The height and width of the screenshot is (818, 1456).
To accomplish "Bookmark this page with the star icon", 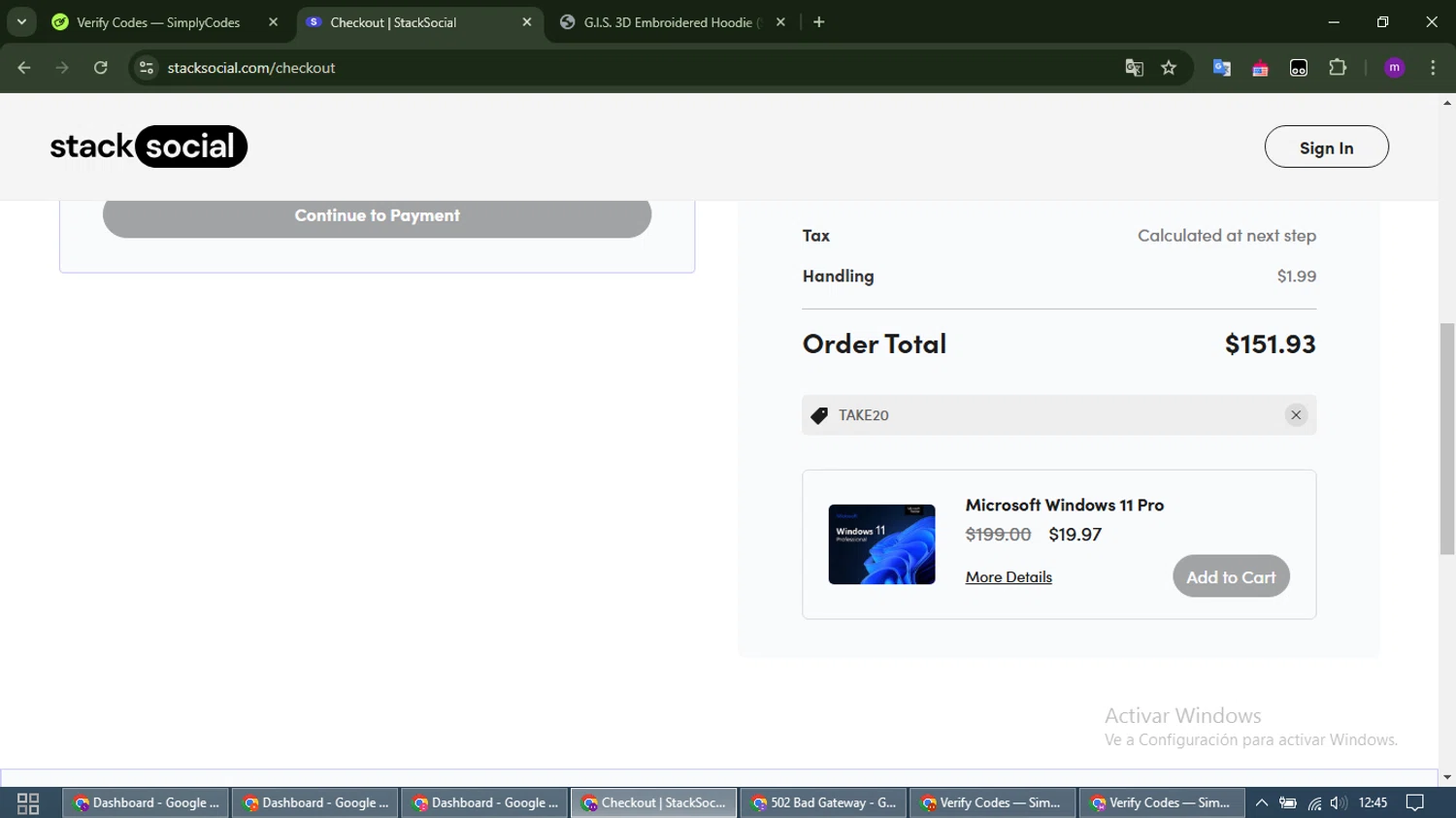I will tap(1169, 68).
